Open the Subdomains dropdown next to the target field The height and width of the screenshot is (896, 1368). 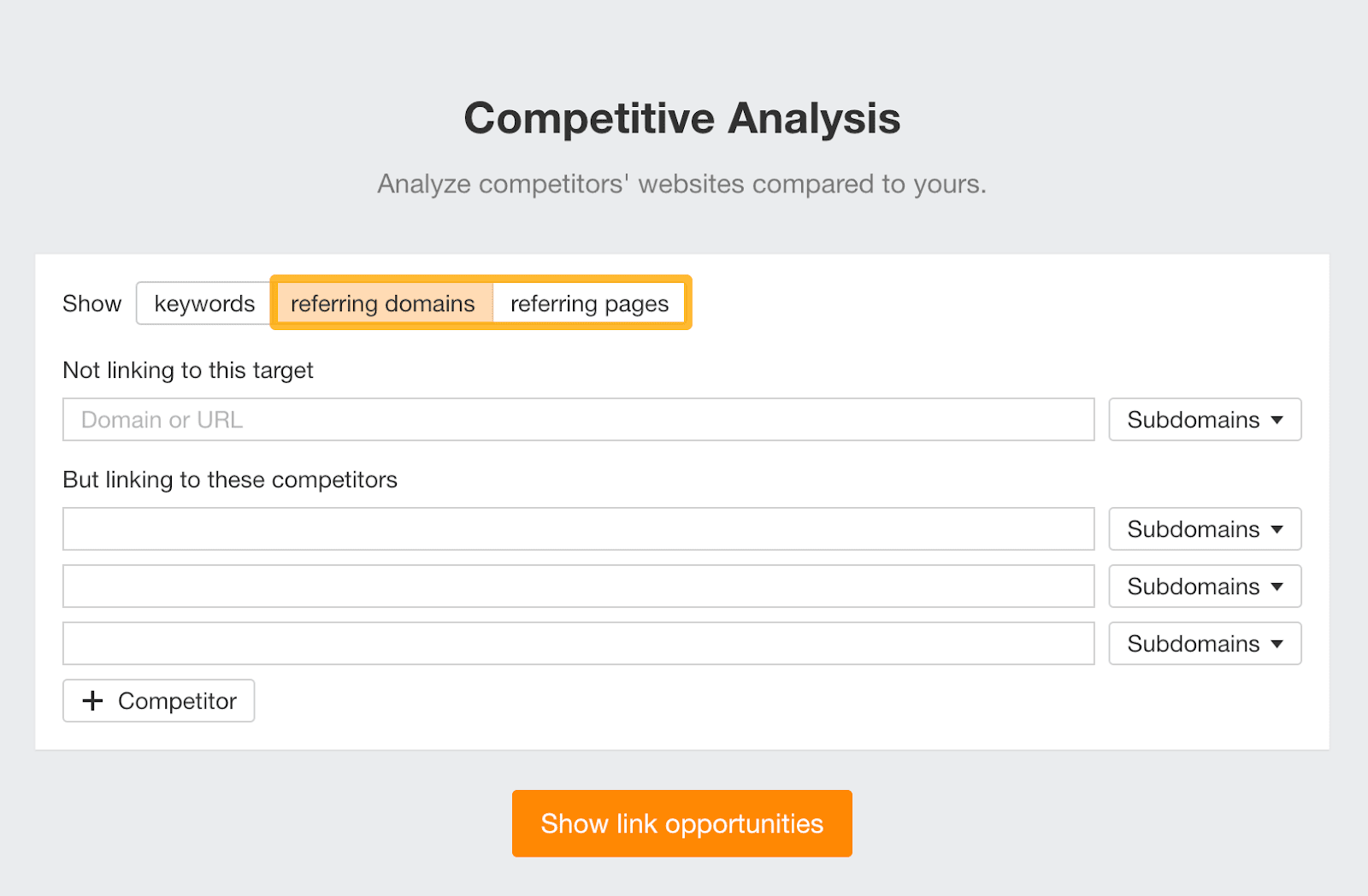(x=1204, y=420)
